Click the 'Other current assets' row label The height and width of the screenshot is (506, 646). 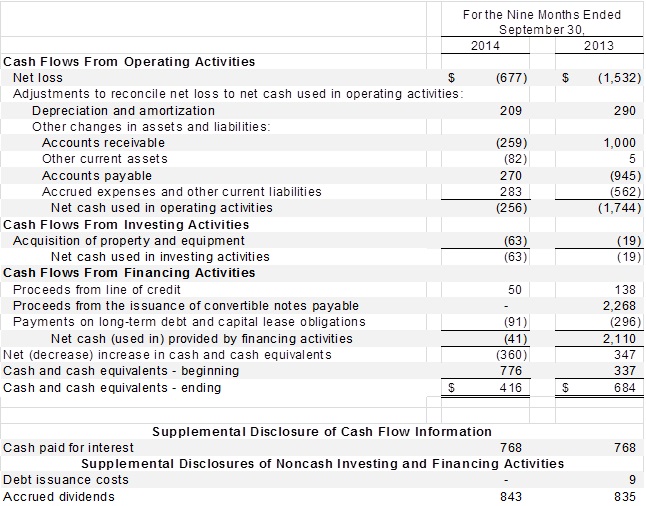click(105, 159)
